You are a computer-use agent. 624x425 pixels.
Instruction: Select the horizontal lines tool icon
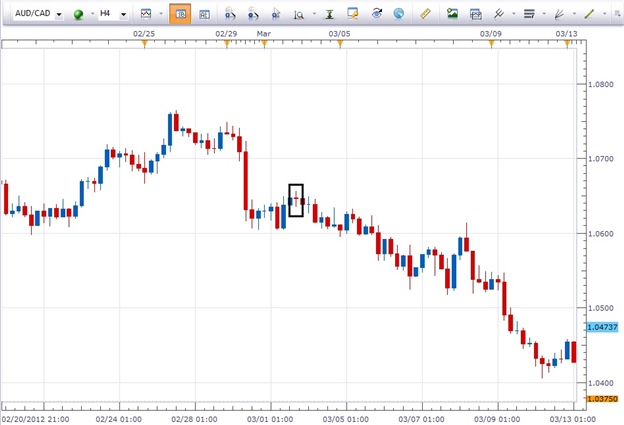point(529,14)
